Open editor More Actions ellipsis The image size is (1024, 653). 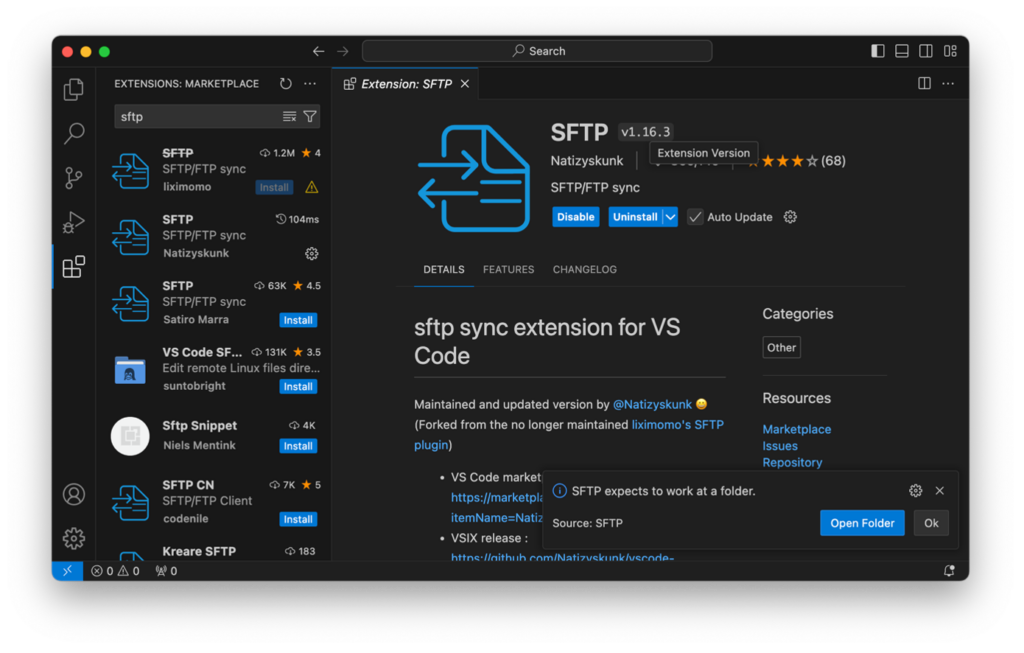[948, 84]
